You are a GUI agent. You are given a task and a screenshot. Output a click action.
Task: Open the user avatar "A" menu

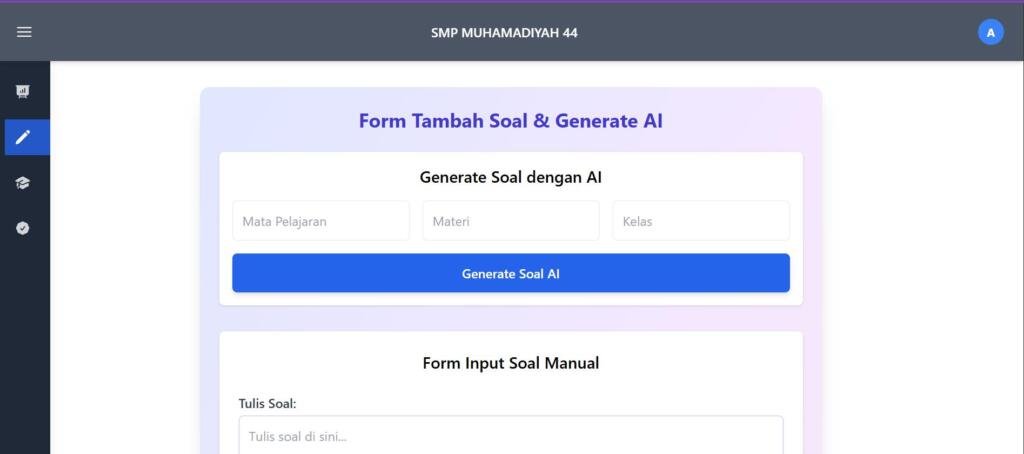click(990, 32)
